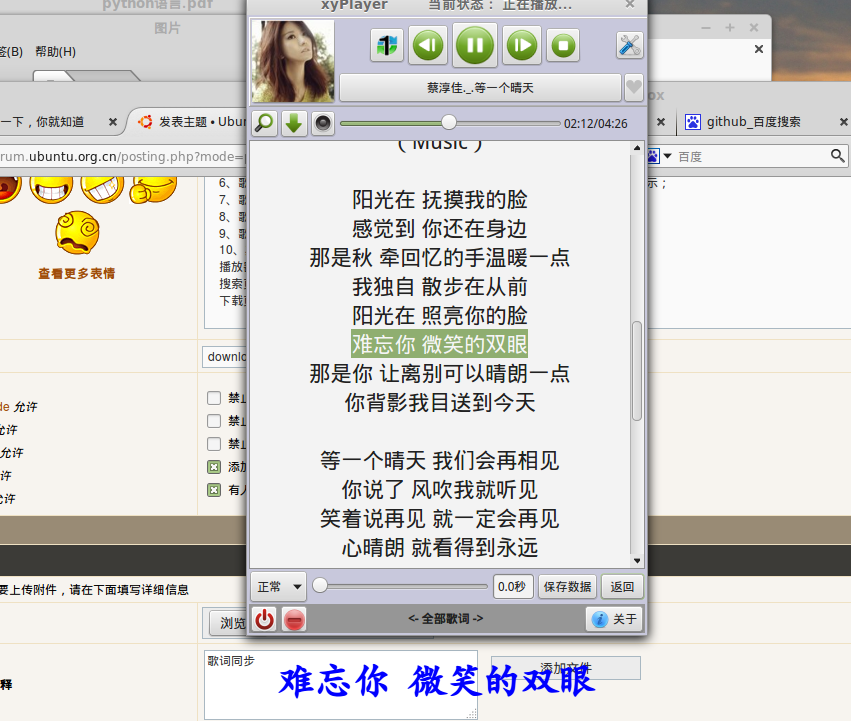
Task: Click the 返回 button in xyPlayer
Action: tap(622, 586)
